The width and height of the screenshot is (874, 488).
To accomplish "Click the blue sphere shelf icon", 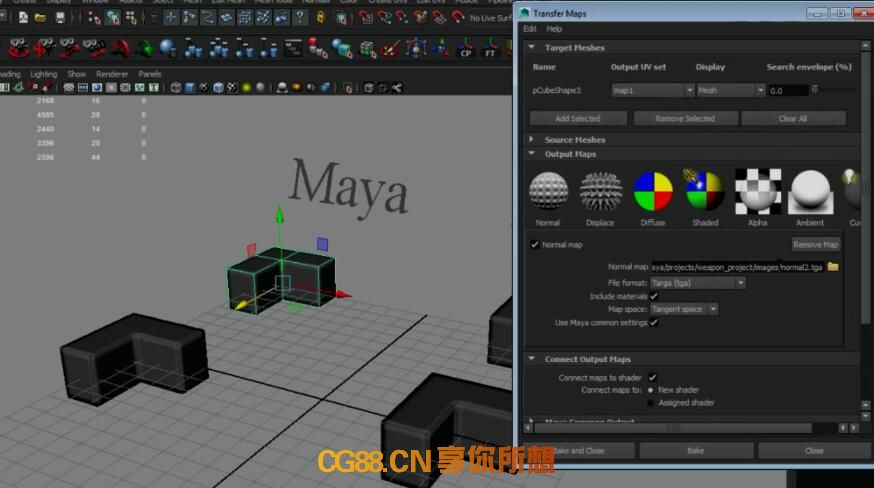I will click(x=167, y=49).
